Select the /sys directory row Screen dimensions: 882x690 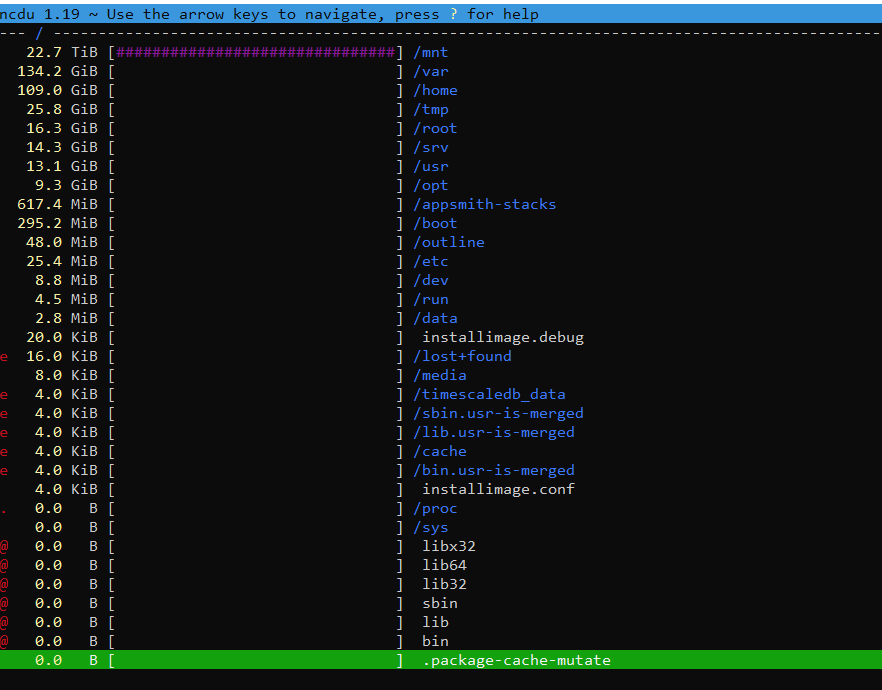(441, 527)
